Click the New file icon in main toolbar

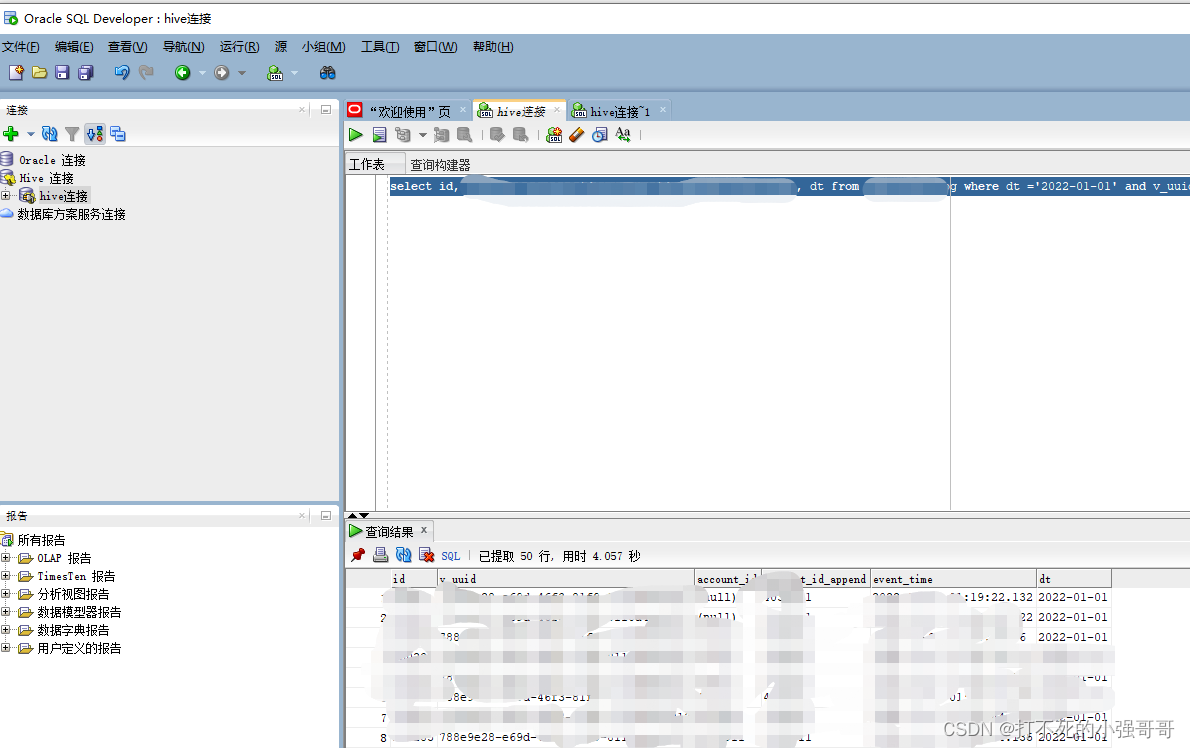[x=16, y=73]
